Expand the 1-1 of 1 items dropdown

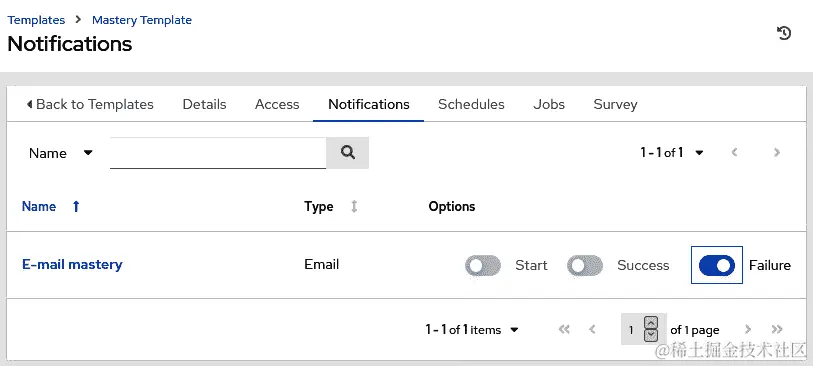(472, 329)
